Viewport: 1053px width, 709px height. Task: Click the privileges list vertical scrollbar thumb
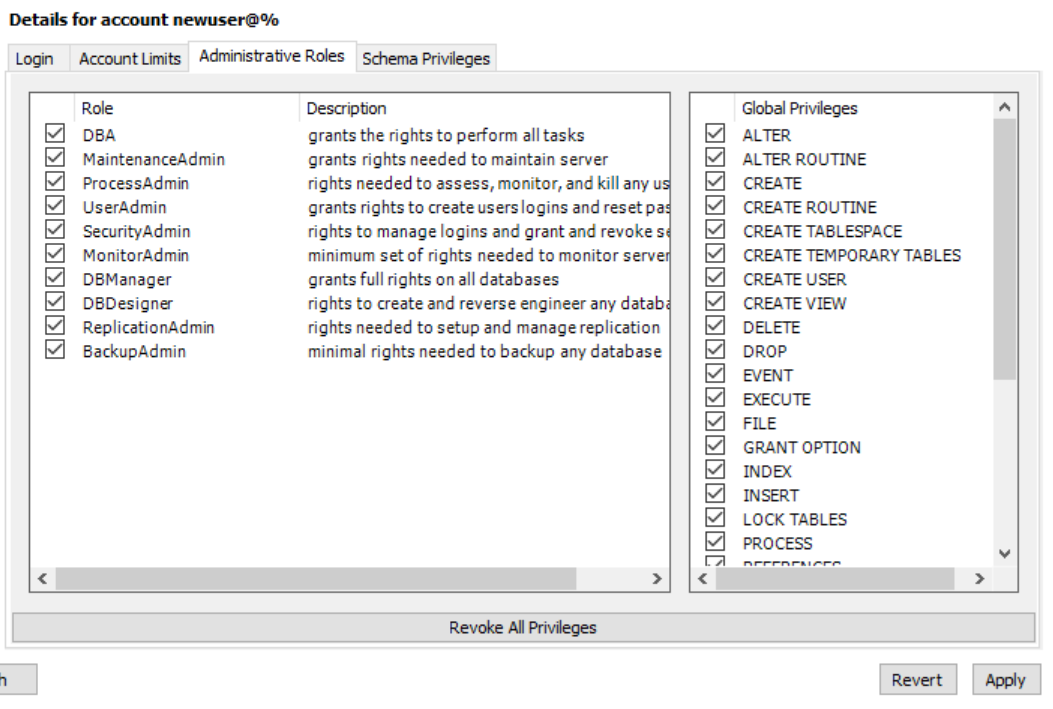tap(1005, 249)
